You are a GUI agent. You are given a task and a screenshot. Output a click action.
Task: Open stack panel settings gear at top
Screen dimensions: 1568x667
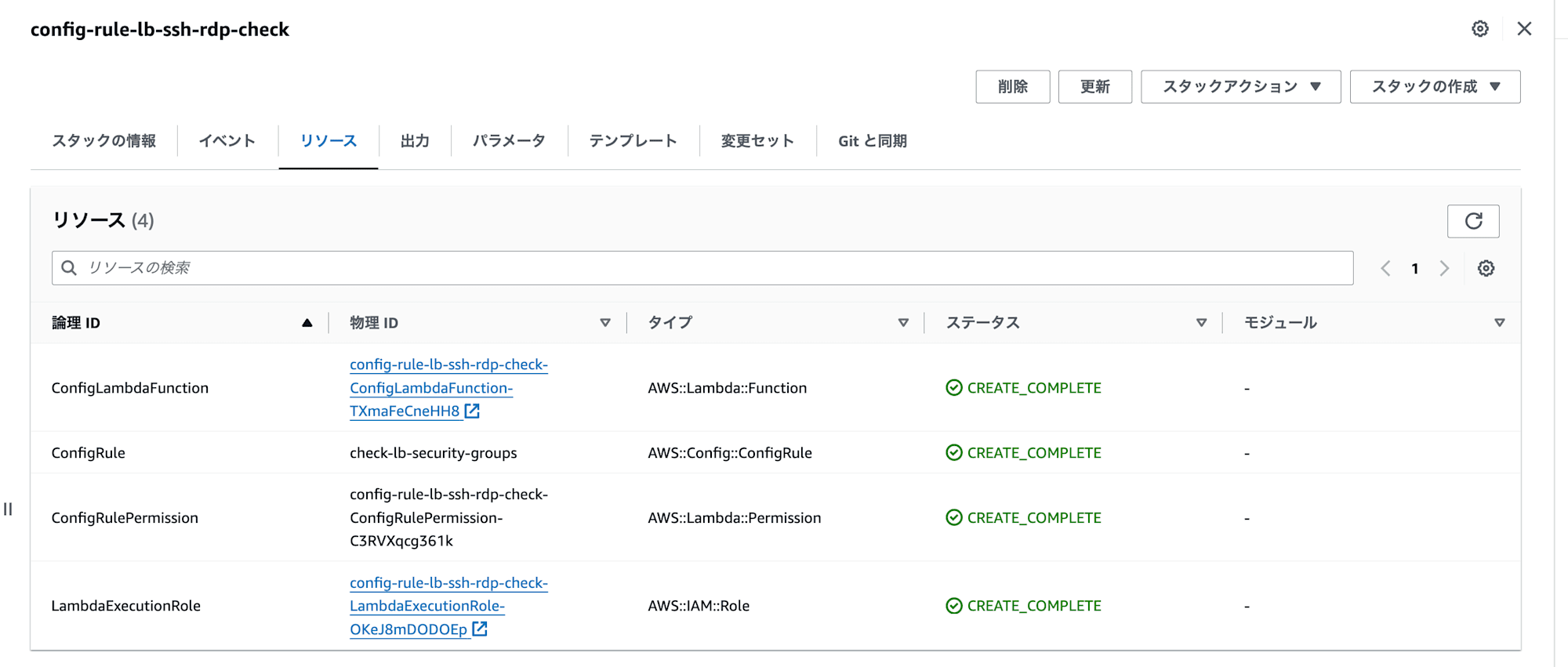coord(1480,29)
